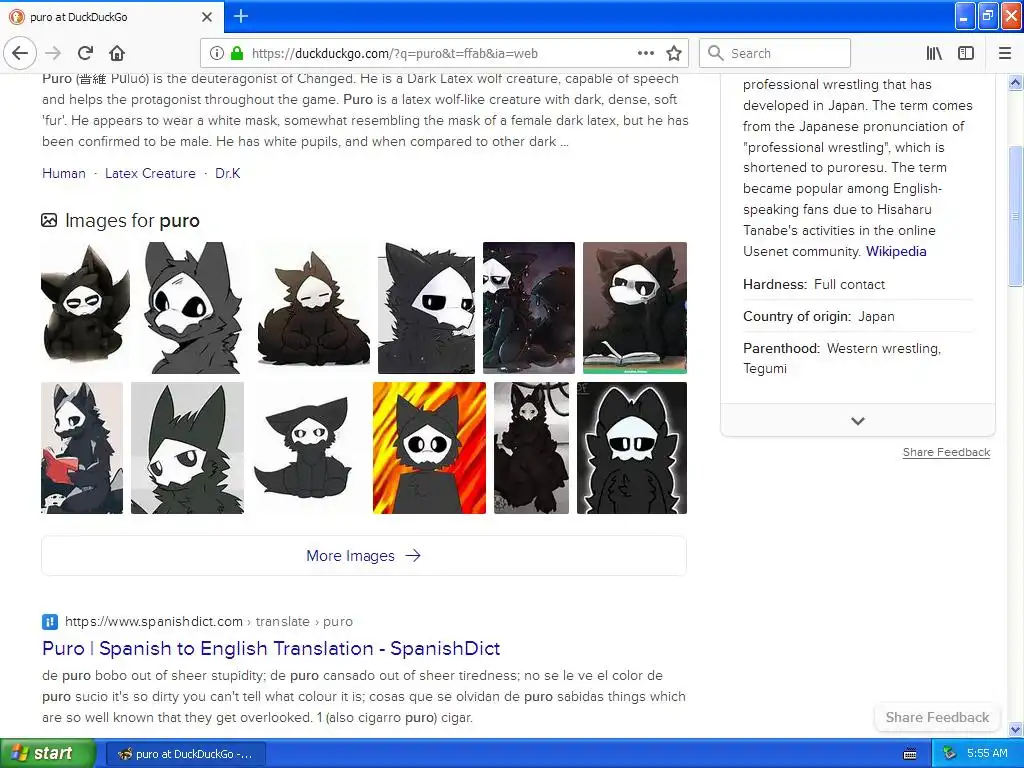
Task: Click 'More Images' button
Action: coord(364,556)
